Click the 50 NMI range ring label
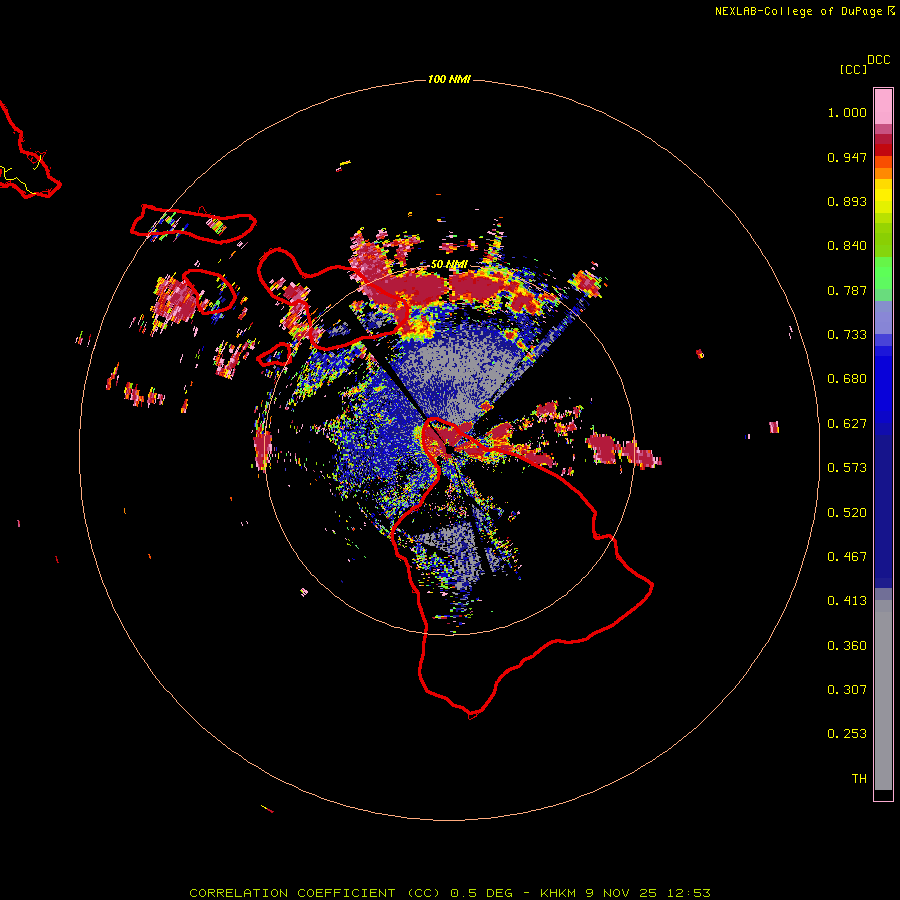The width and height of the screenshot is (900, 900). 449,265
